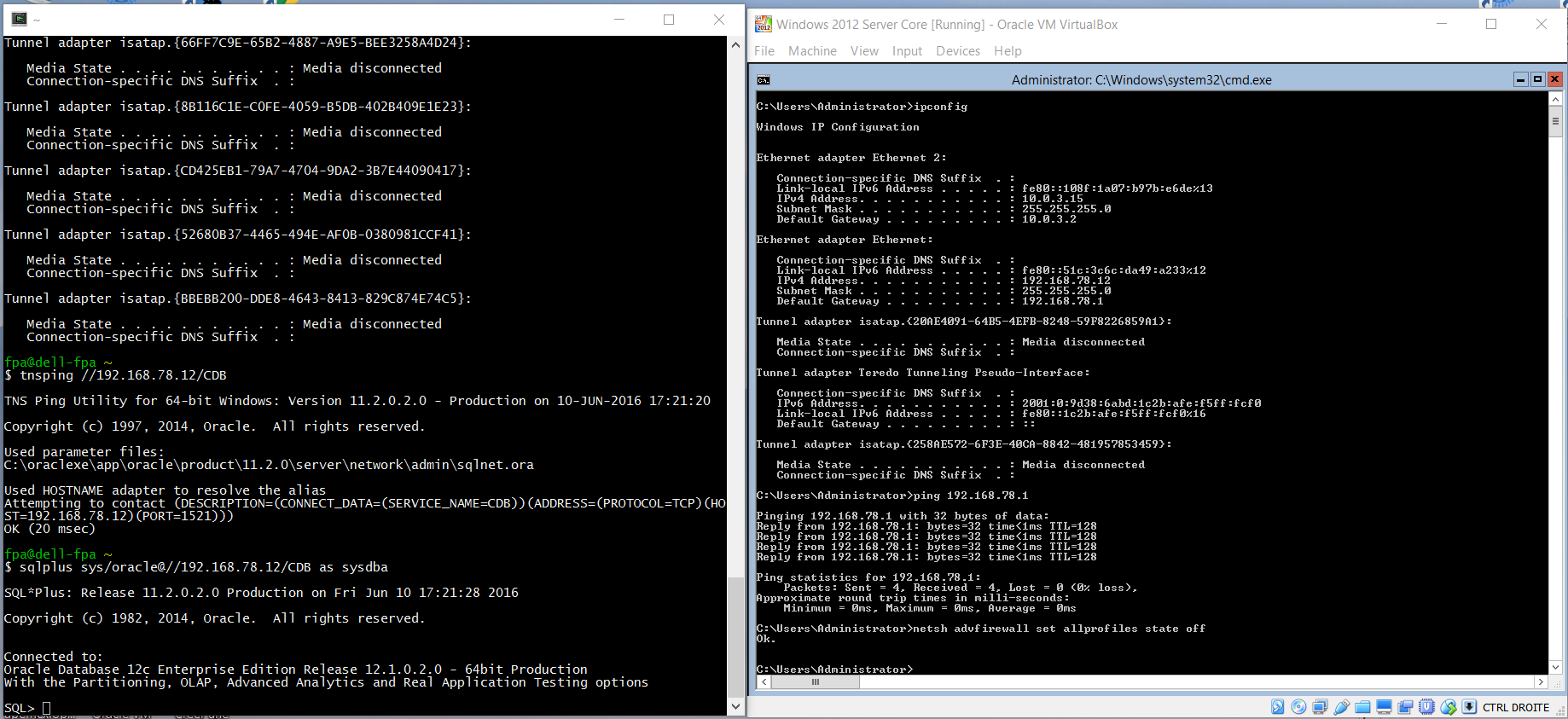This screenshot has width=1568, height=719.
Task: Click the VirtualBox 2012 title bar icon
Action: [x=764, y=24]
